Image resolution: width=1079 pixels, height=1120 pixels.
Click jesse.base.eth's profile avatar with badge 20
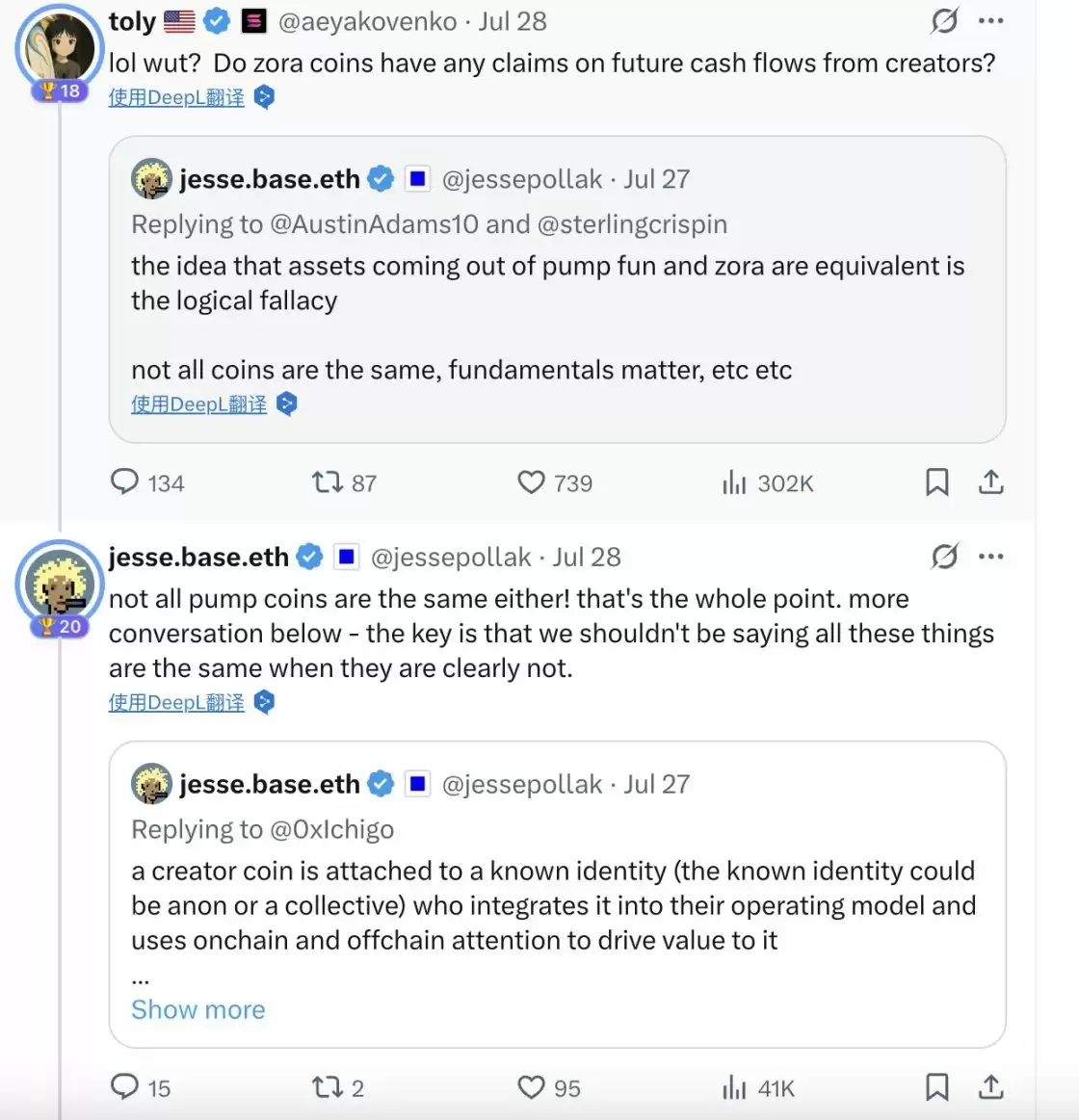(60, 583)
